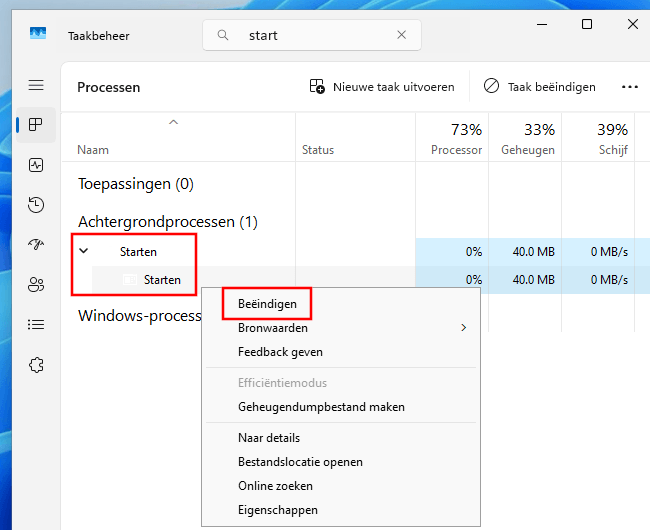Image resolution: width=650 pixels, height=530 pixels.
Task: Click Nieuwe taak uitvoeren
Action: 382,87
